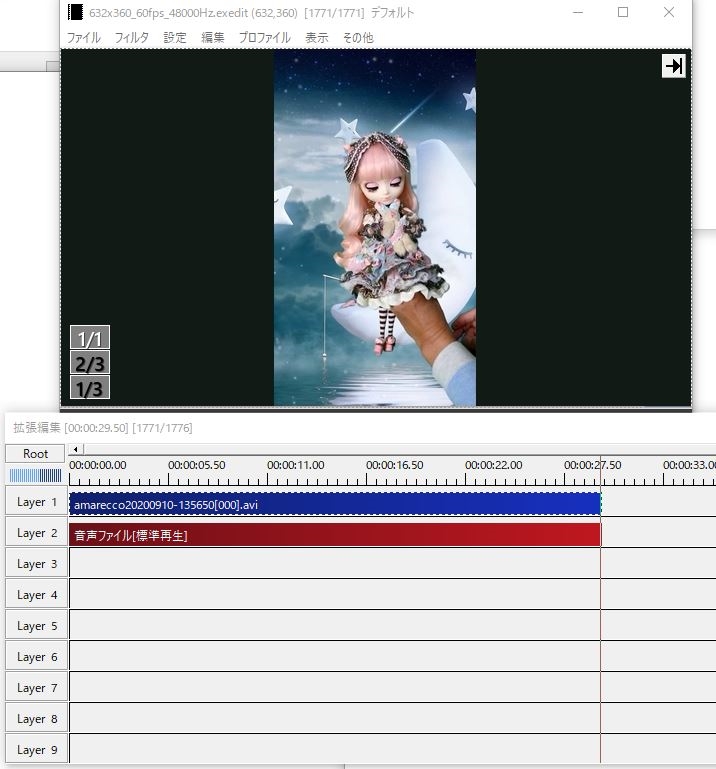Open the その他 menu
Image resolution: width=716 pixels, height=769 pixels.
358,38
